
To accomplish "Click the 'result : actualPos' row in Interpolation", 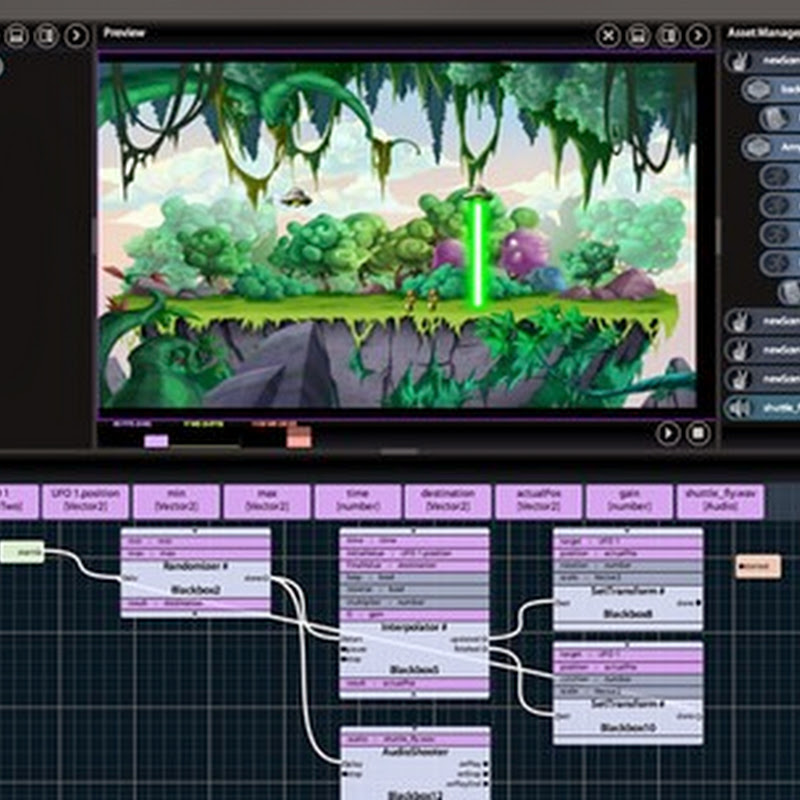I will 414,683.
